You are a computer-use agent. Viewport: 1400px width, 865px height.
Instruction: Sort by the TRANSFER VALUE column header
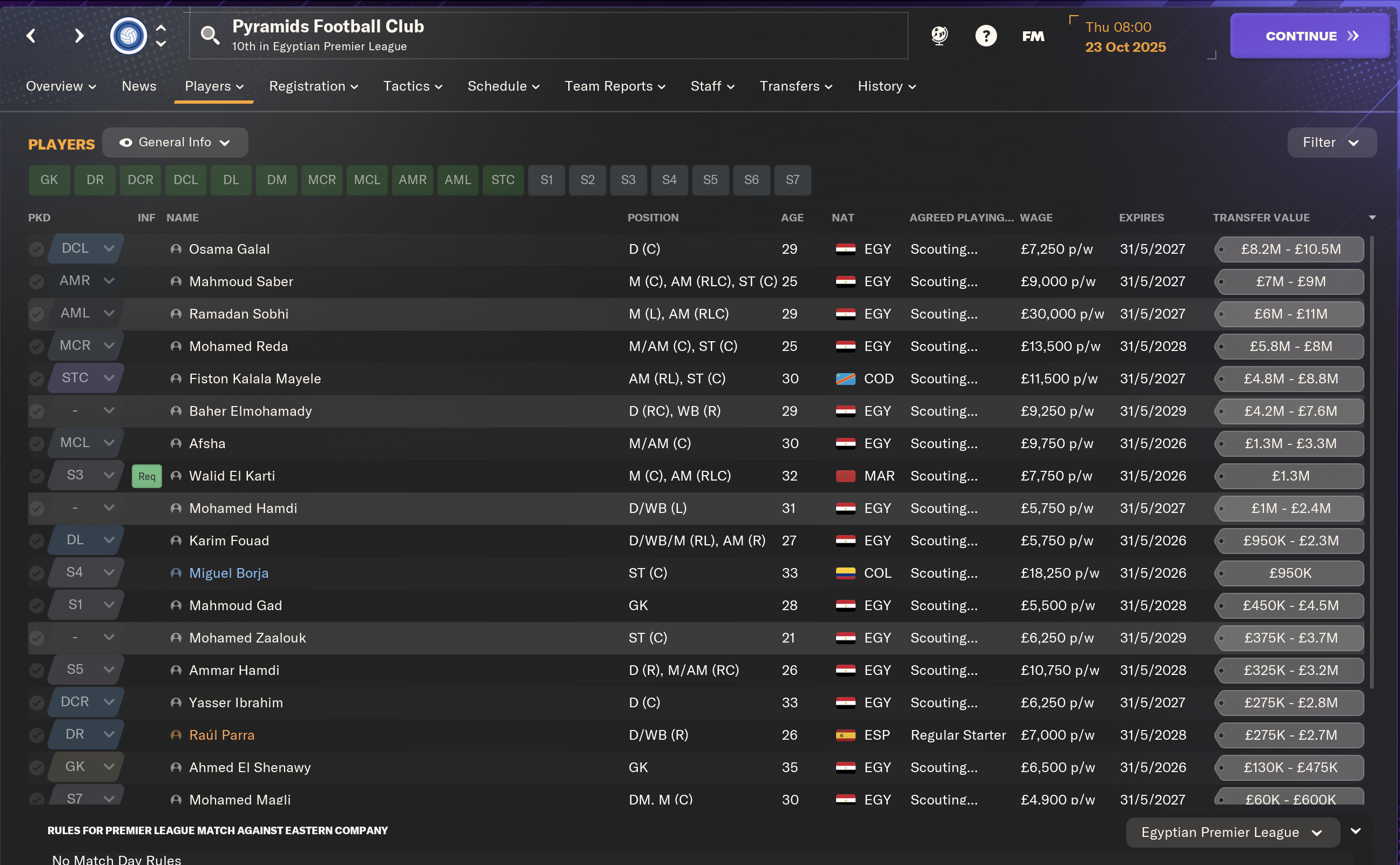pyautogui.click(x=1261, y=218)
